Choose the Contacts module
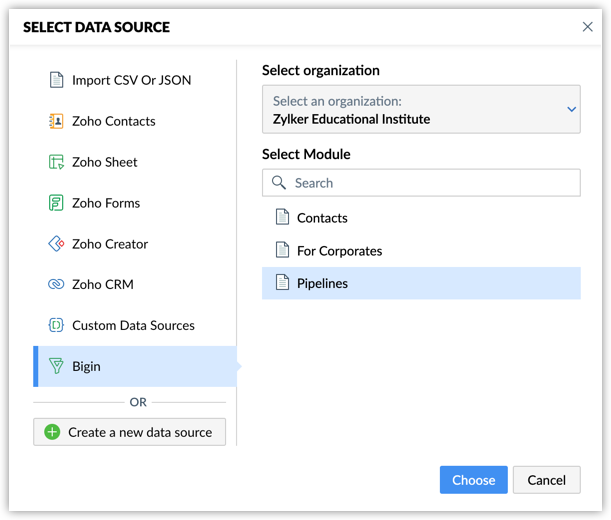Image resolution: width=611 pixels, height=520 pixels. 421,218
